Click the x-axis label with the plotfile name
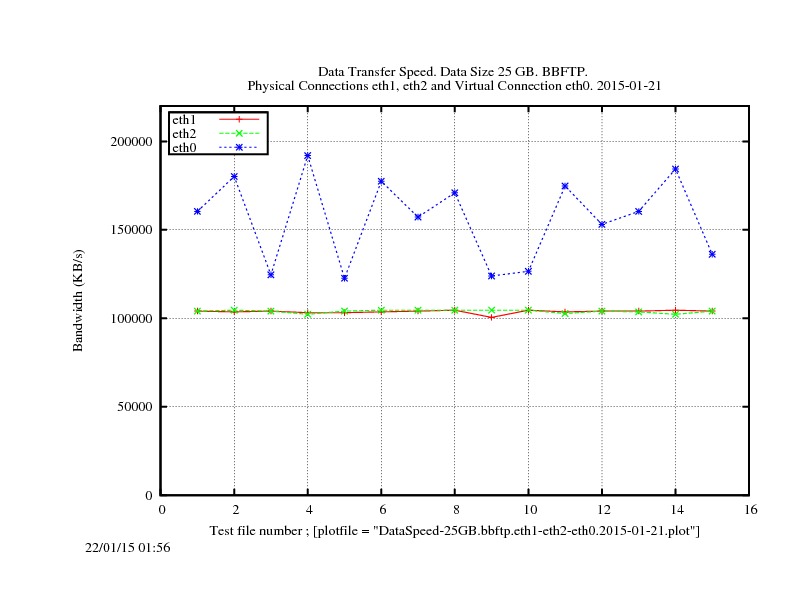The height and width of the screenshot is (612, 792). (x=454, y=529)
